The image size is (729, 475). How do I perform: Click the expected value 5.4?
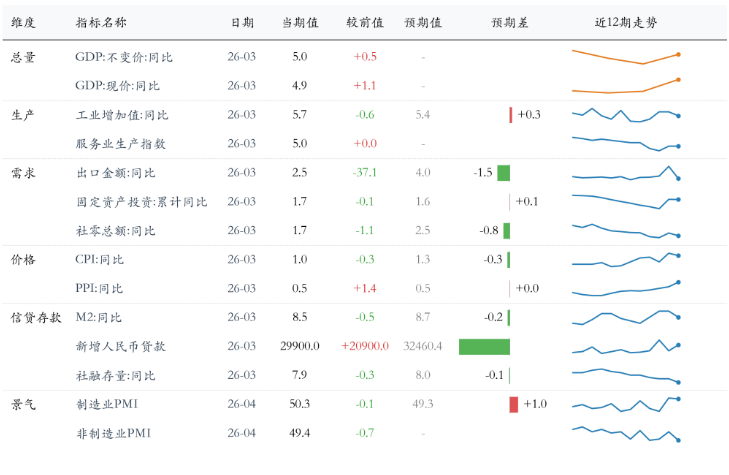[423, 115]
